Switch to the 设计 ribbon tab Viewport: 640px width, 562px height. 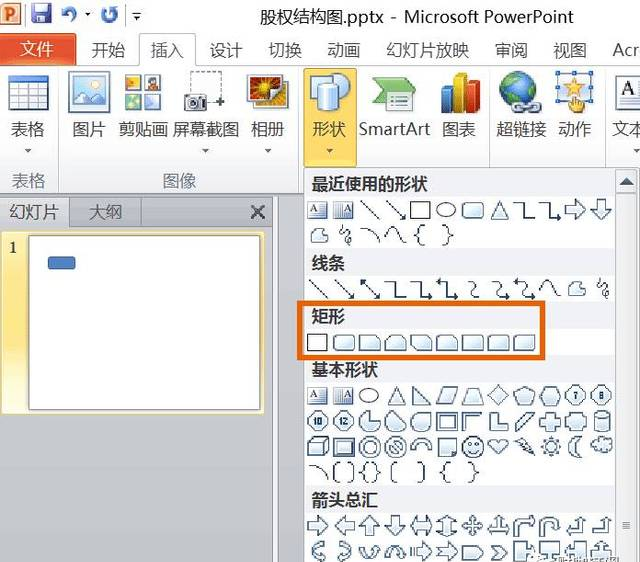pos(226,50)
